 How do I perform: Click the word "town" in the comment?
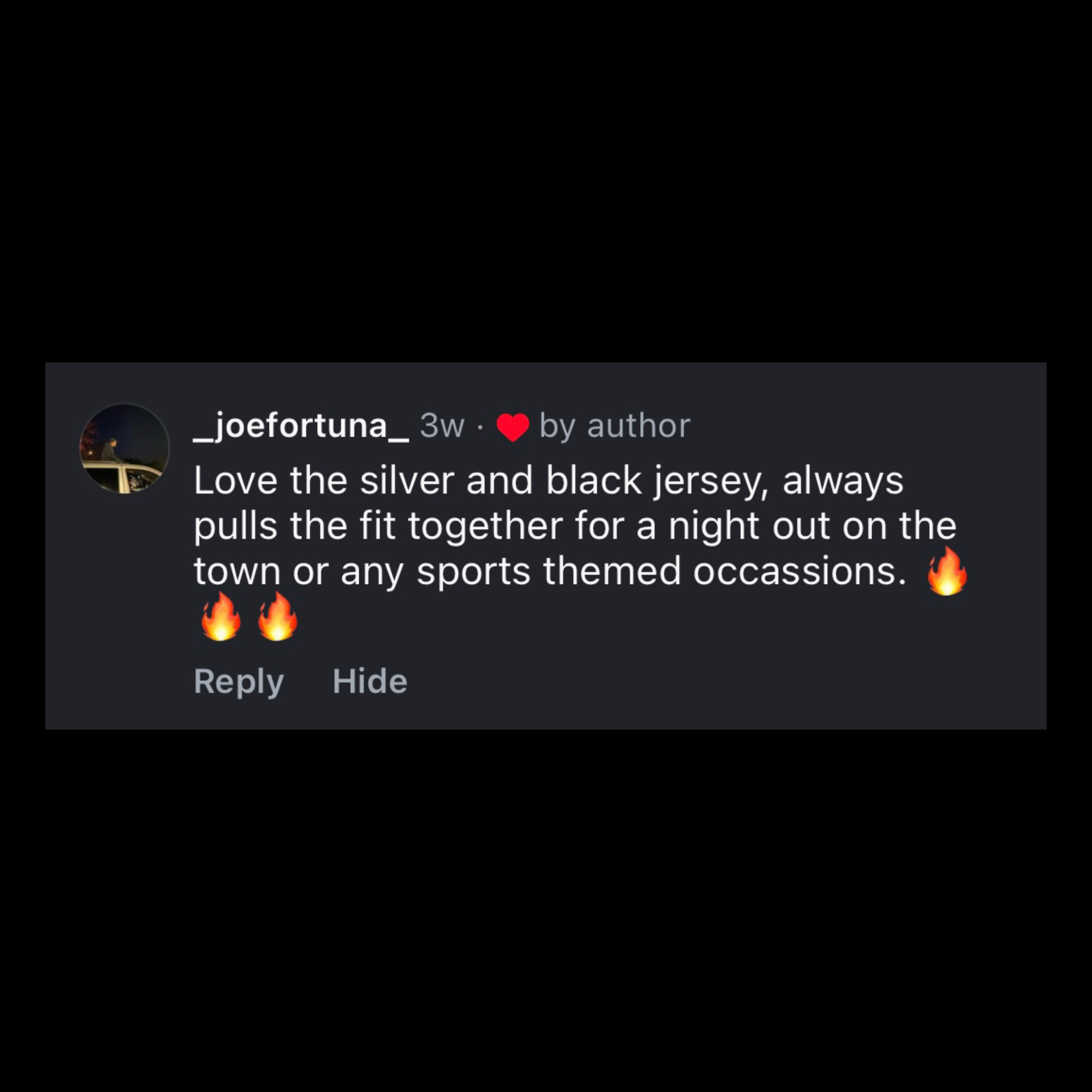(238, 572)
